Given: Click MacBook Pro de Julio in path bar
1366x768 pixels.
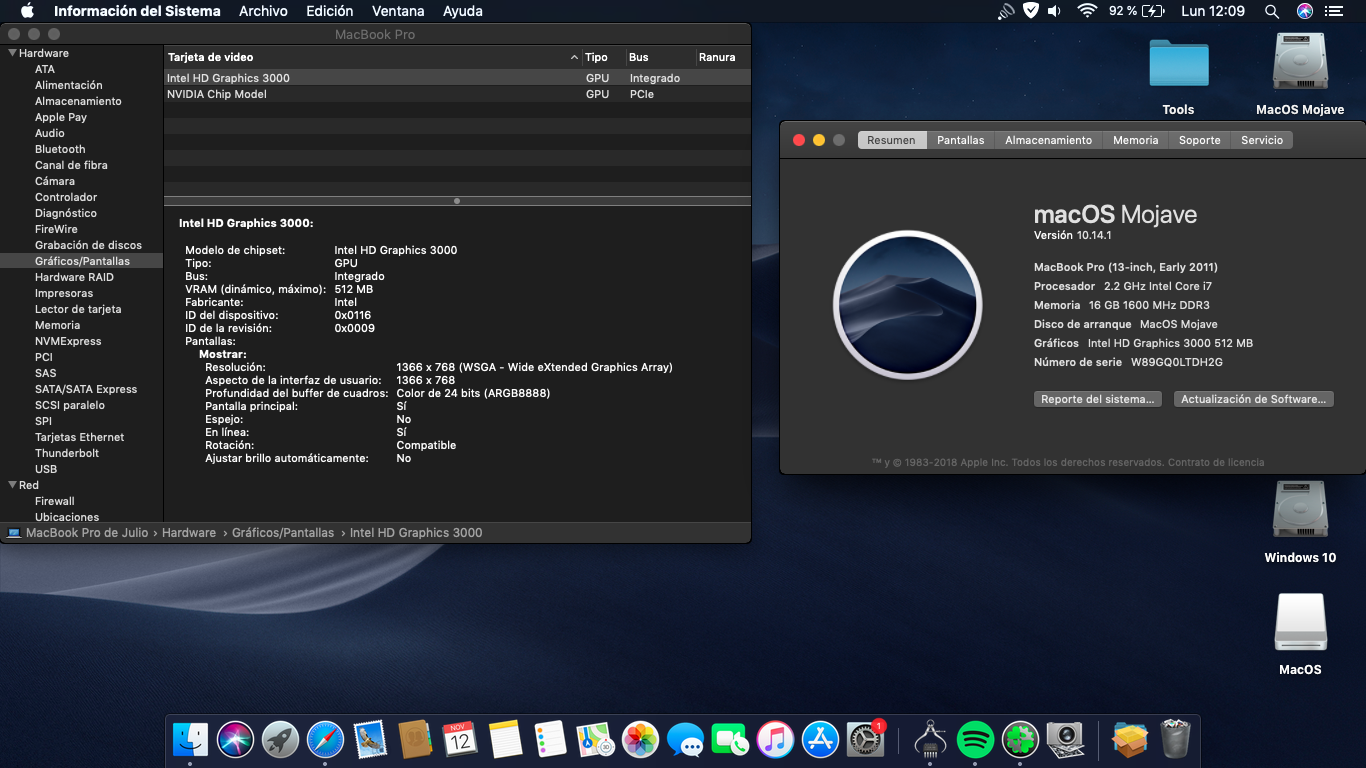Looking at the screenshot, I should click(87, 533).
